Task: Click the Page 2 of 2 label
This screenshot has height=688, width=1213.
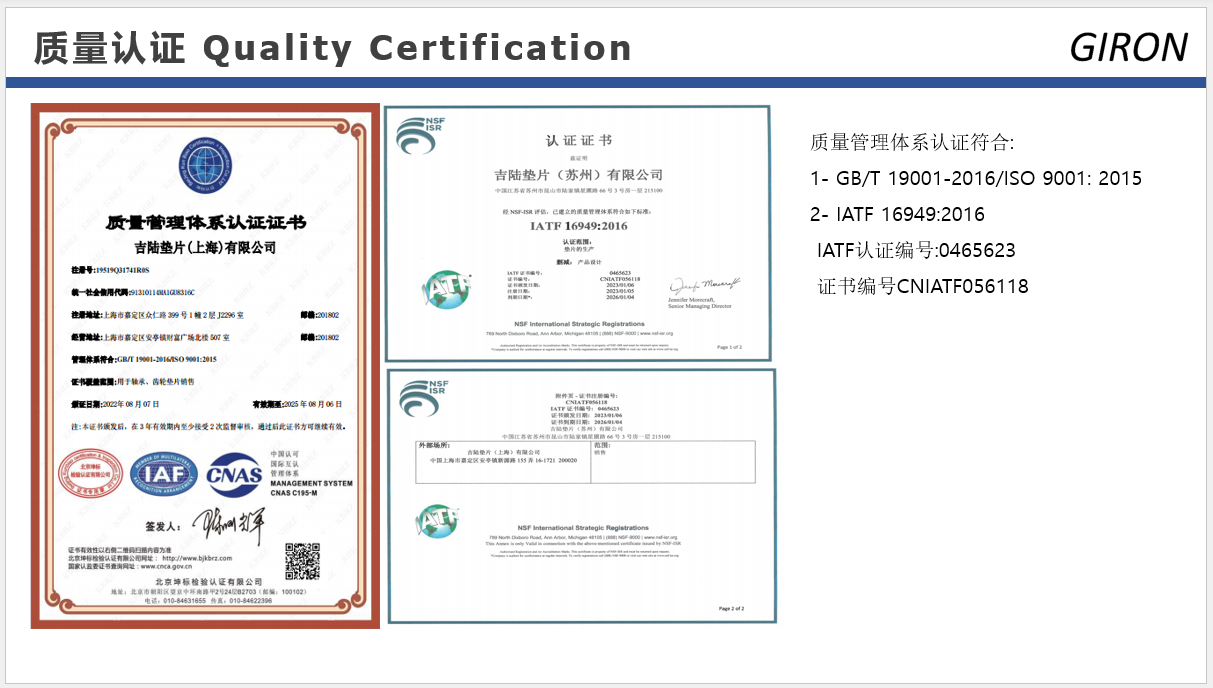Action: (x=732, y=608)
